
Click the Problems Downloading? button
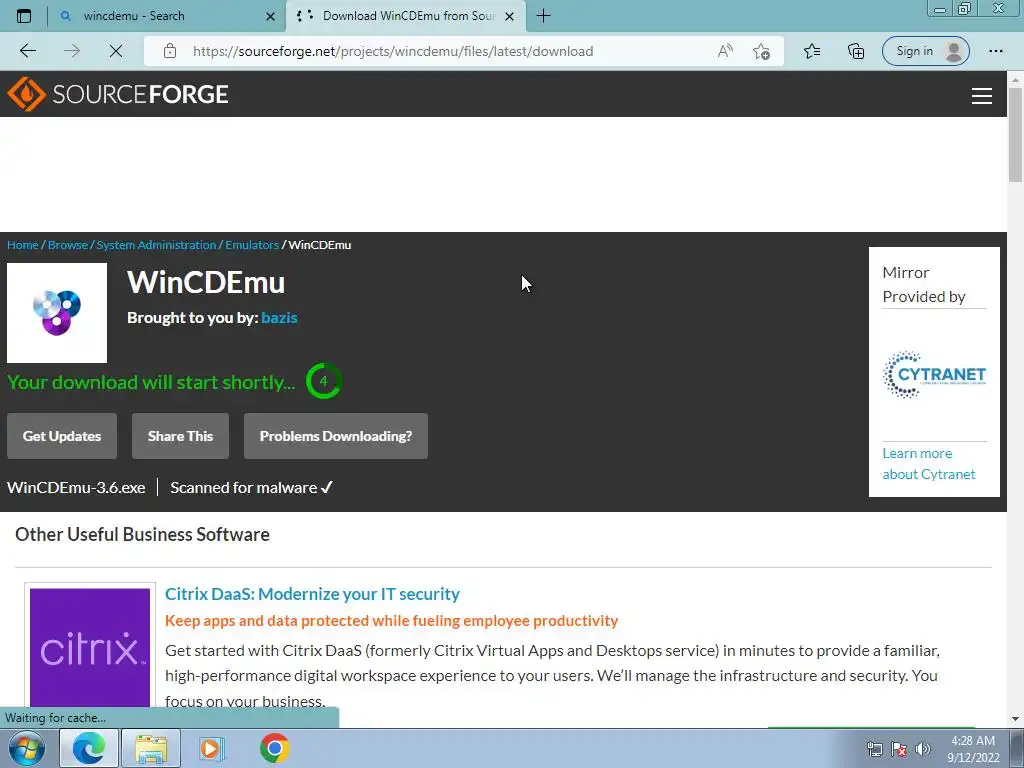coord(336,436)
